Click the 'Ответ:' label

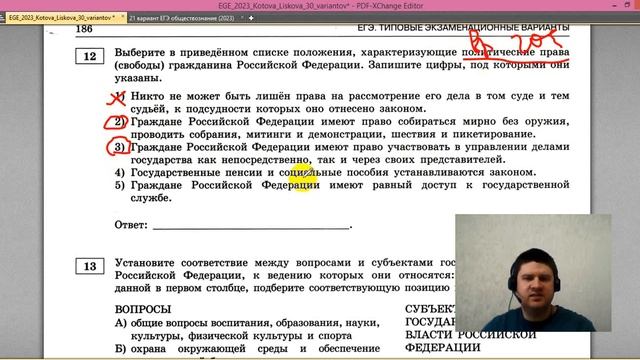tap(131, 225)
